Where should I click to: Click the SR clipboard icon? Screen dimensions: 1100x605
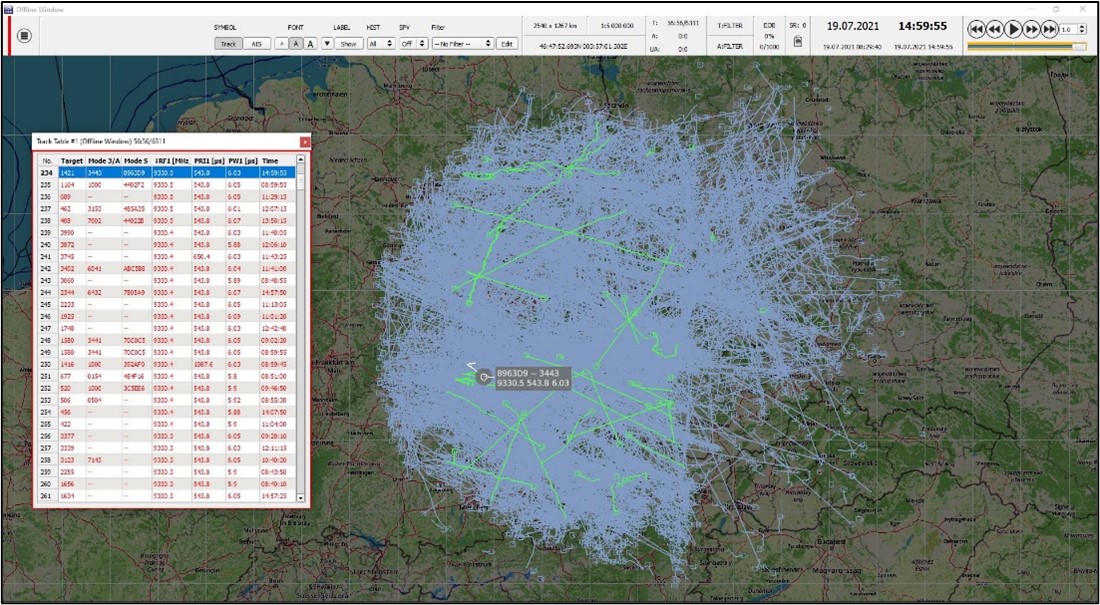pos(798,42)
